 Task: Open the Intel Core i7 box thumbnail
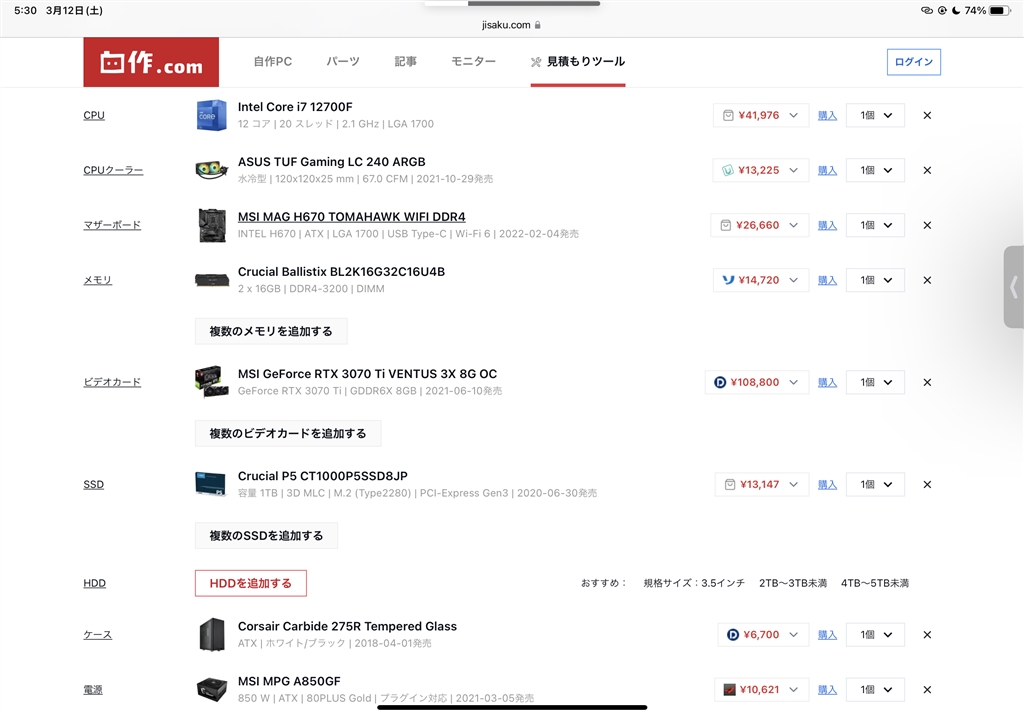coord(212,115)
